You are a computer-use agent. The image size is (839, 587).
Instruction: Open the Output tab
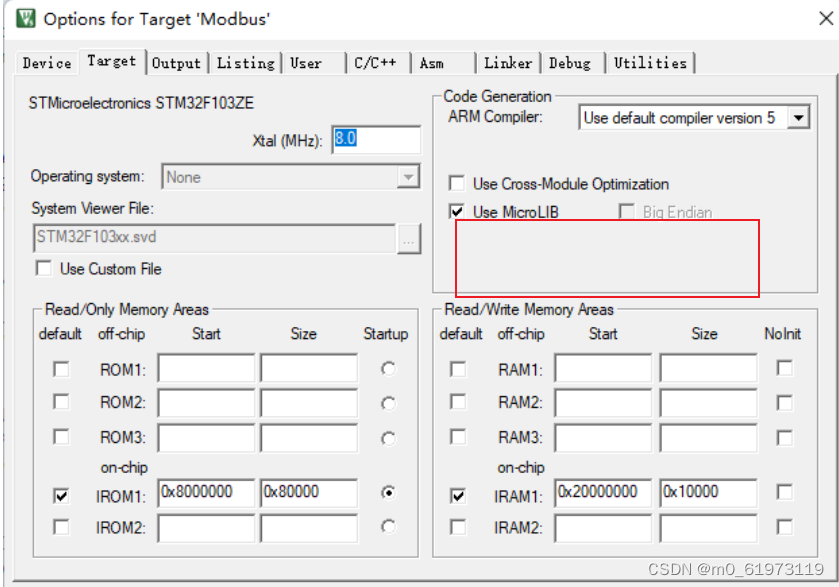[176, 63]
